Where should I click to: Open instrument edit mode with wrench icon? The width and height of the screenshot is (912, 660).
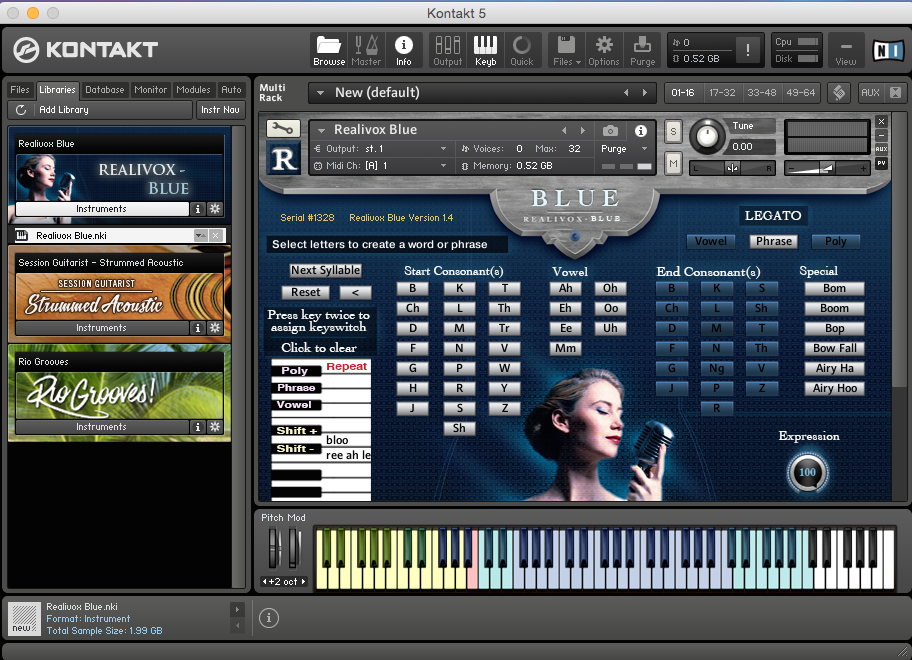coord(283,128)
